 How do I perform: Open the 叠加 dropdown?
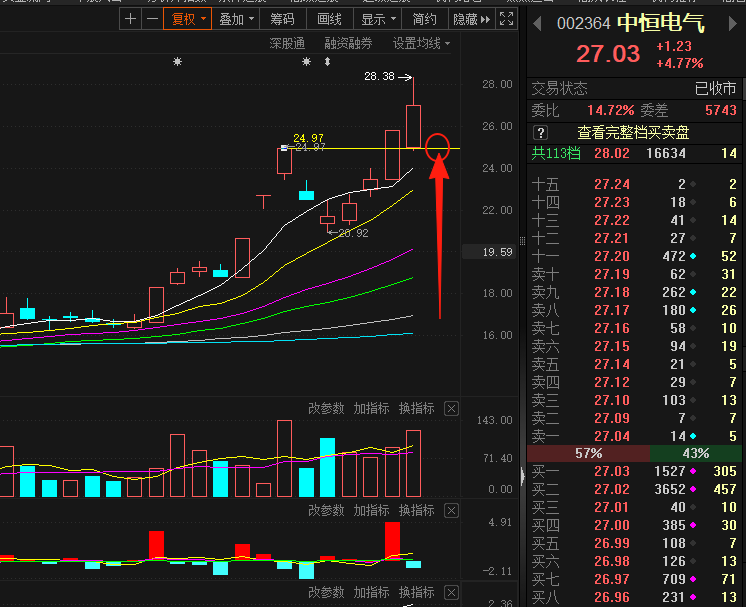point(236,19)
